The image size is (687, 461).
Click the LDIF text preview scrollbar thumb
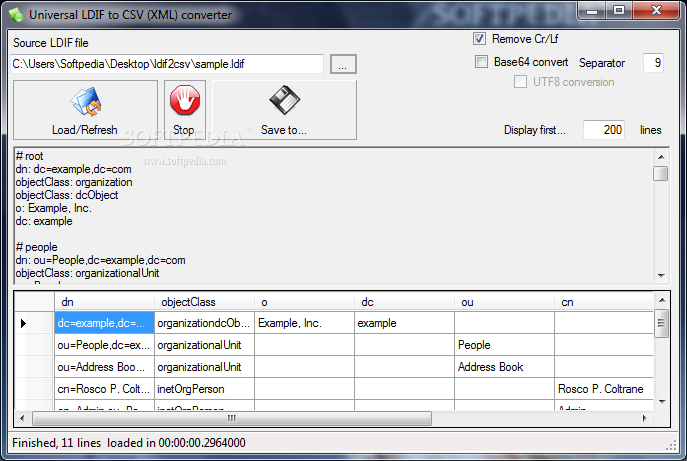click(x=661, y=174)
